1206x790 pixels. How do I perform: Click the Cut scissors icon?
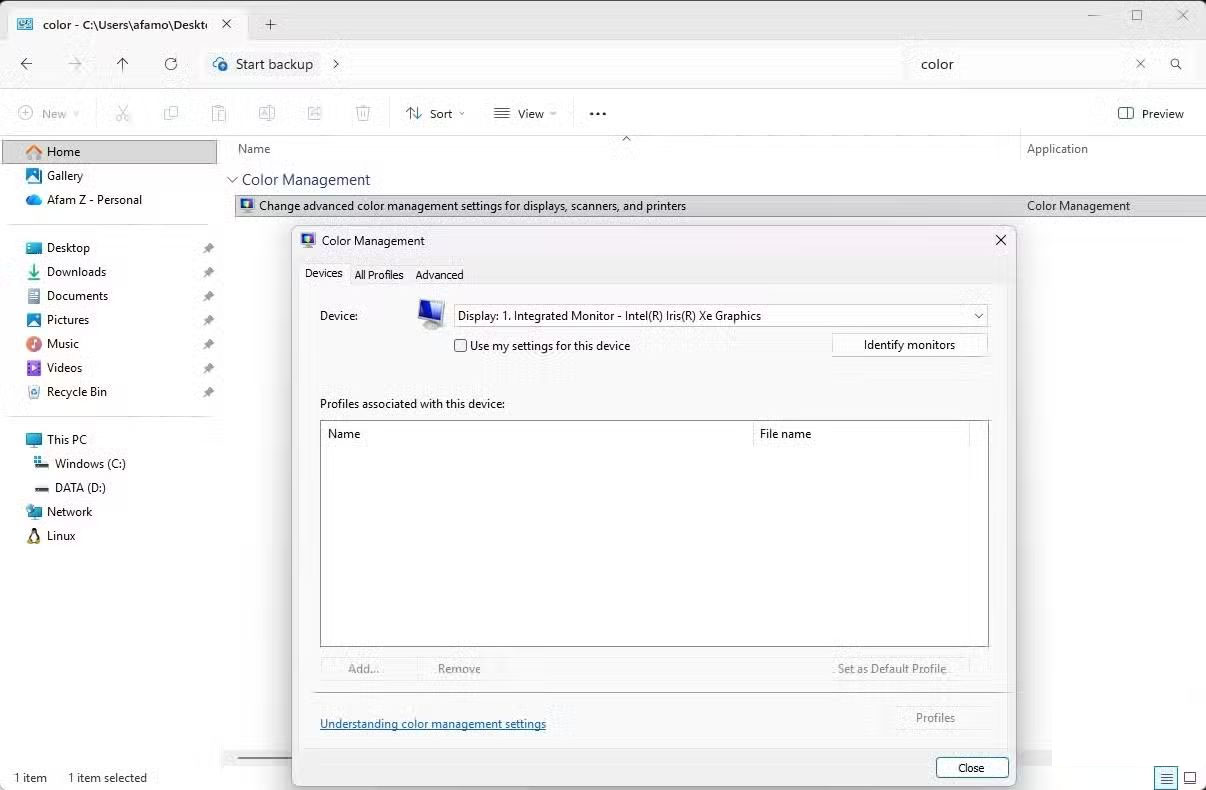click(123, 114)
